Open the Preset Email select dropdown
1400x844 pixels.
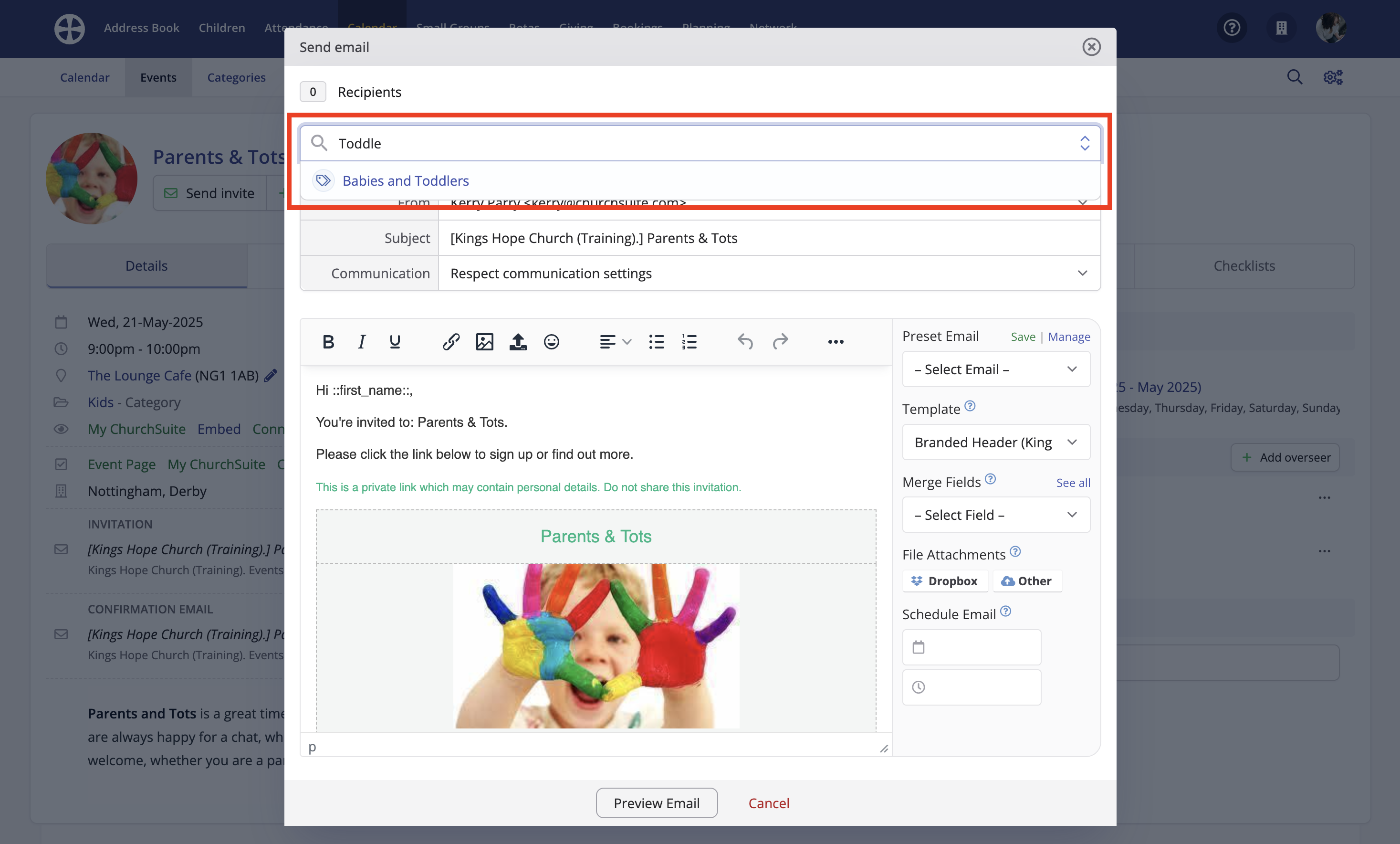996,369
